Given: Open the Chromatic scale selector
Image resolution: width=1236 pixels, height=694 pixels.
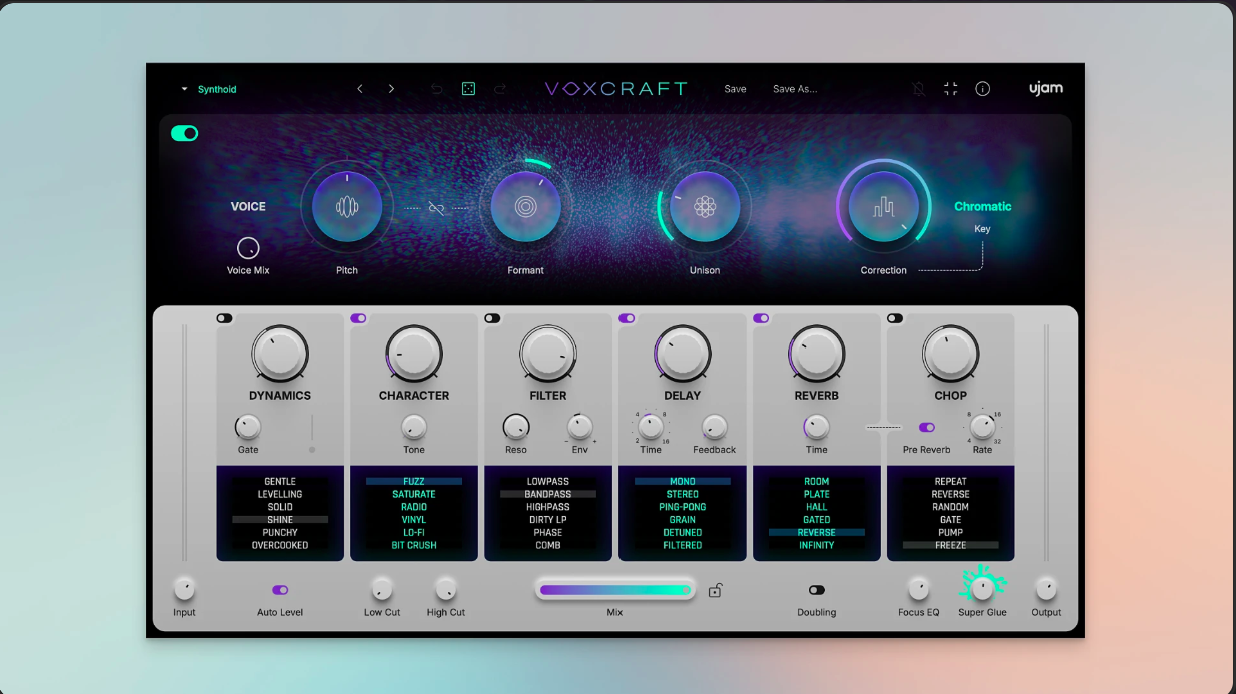Looking at the screenshot, I should pos(982,207).
